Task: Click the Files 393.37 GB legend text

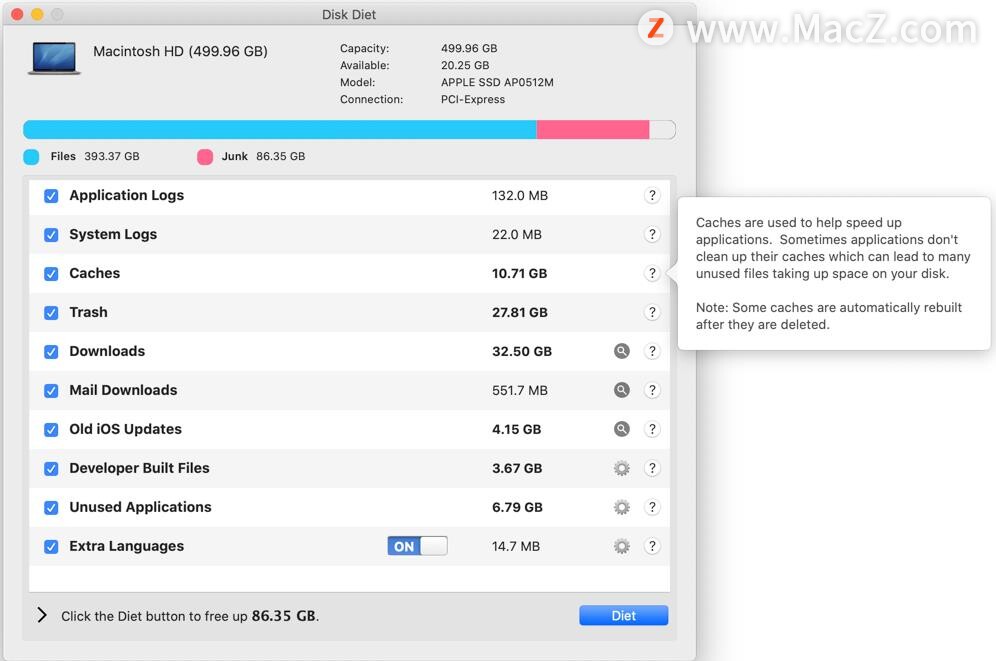Action: (95, 156)
